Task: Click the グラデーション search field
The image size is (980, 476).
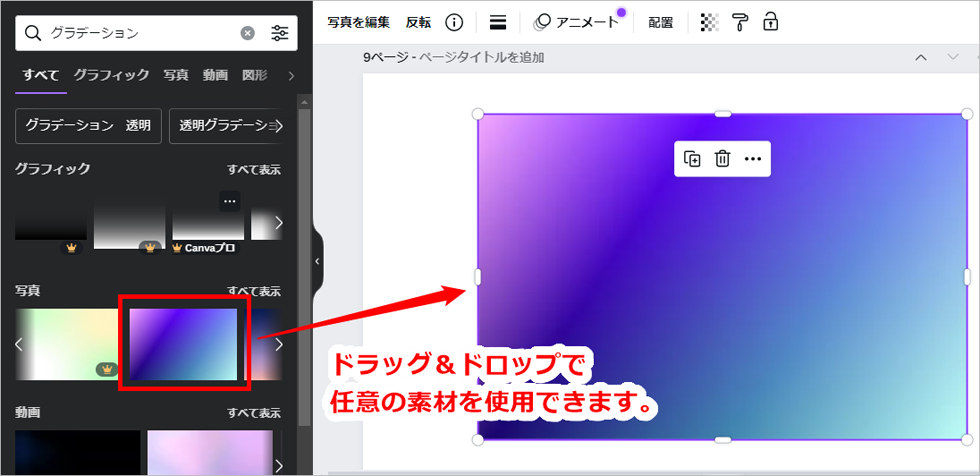Action: coord(156,33)
